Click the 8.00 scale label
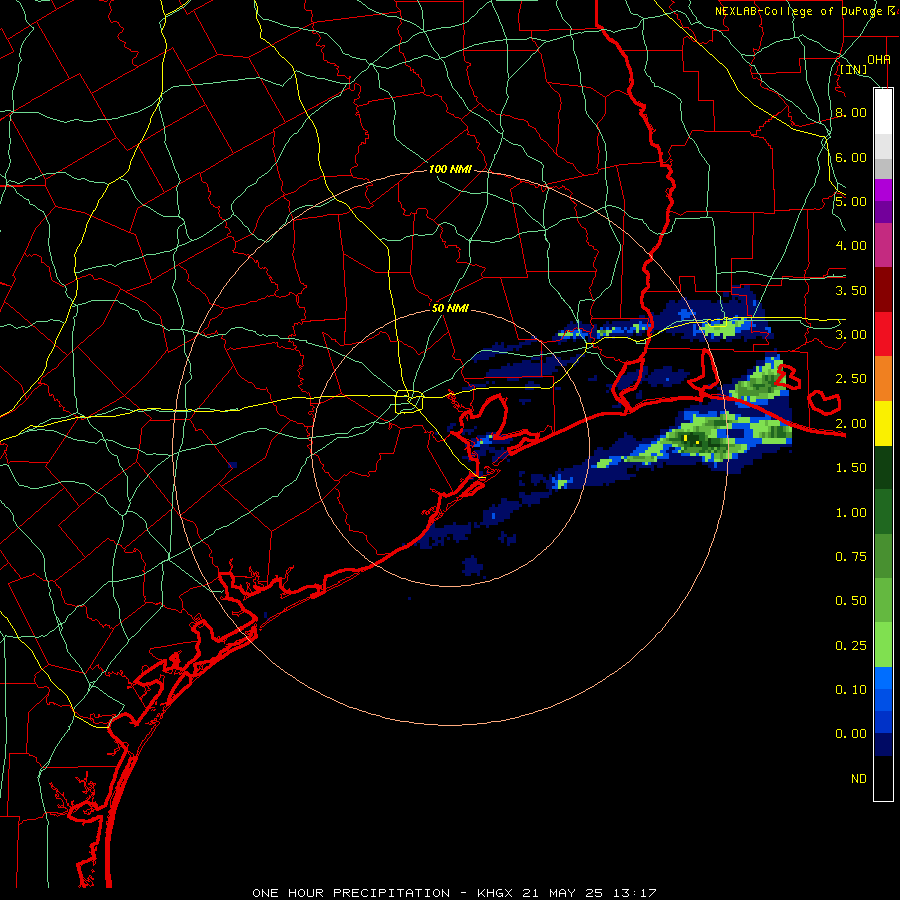The height and width of the screenshot is (900, 900). (851, 112)
